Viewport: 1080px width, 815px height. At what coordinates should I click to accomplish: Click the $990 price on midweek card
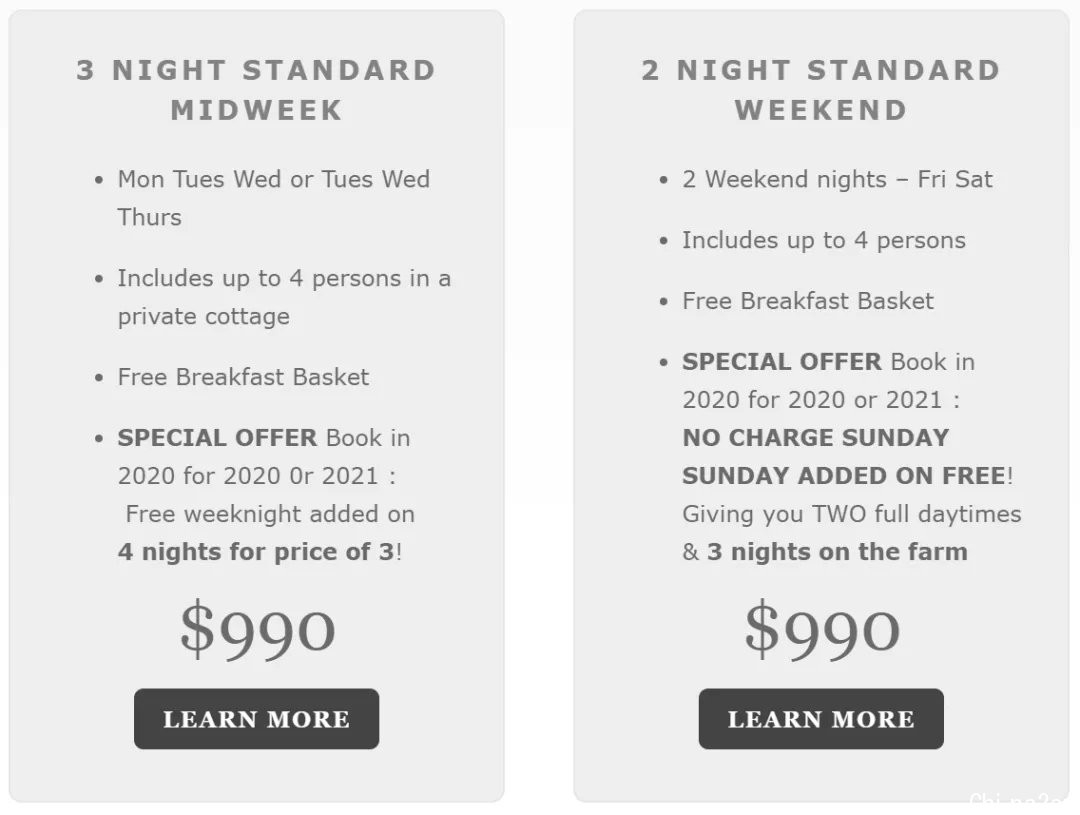258,628
